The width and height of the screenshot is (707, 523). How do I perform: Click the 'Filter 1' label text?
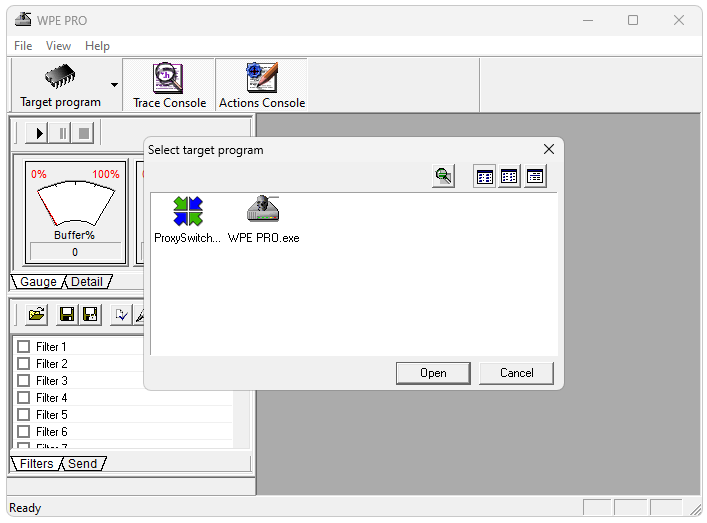51,347
